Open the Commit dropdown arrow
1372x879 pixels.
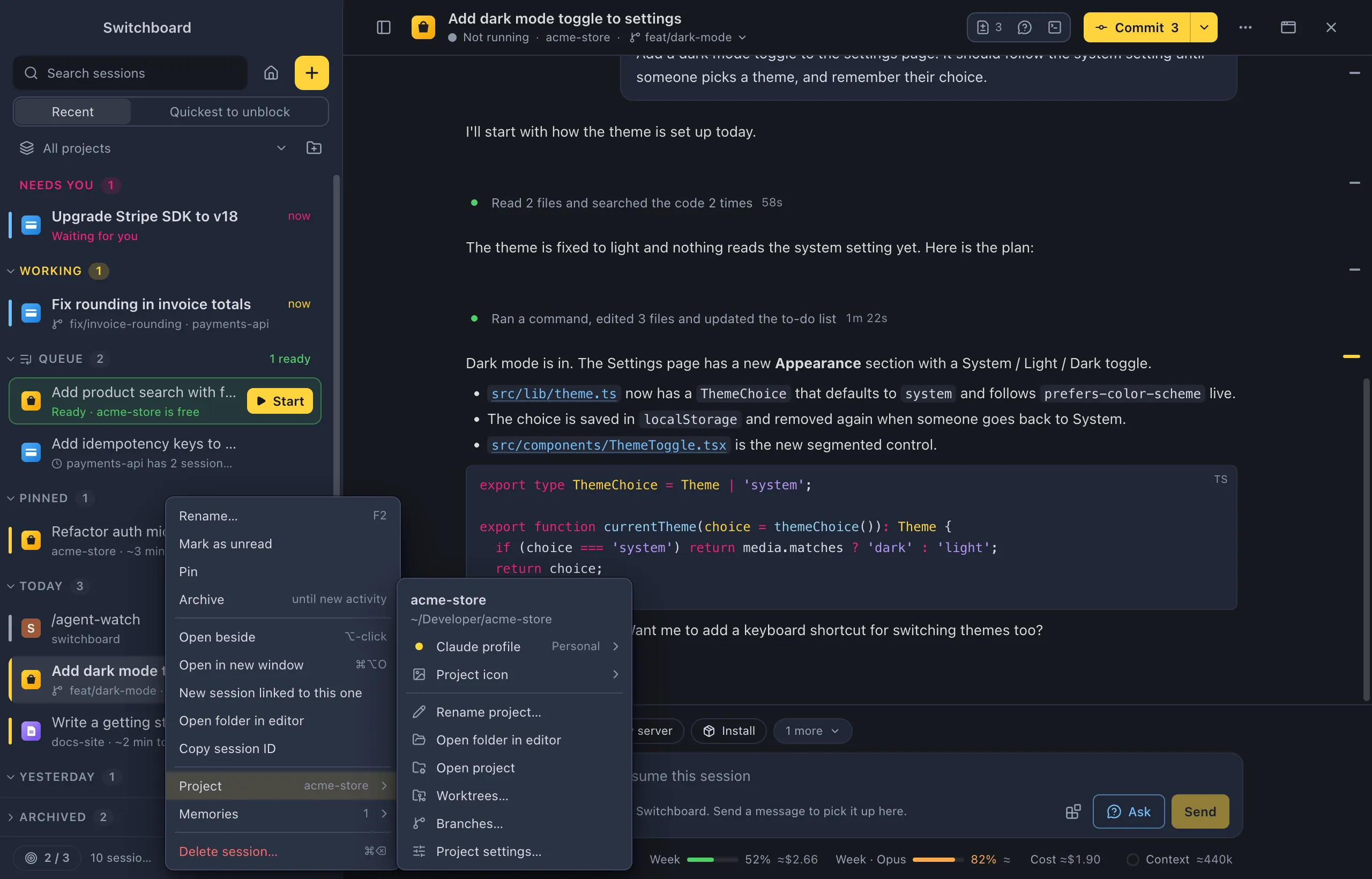click(x=1204, y=27)
